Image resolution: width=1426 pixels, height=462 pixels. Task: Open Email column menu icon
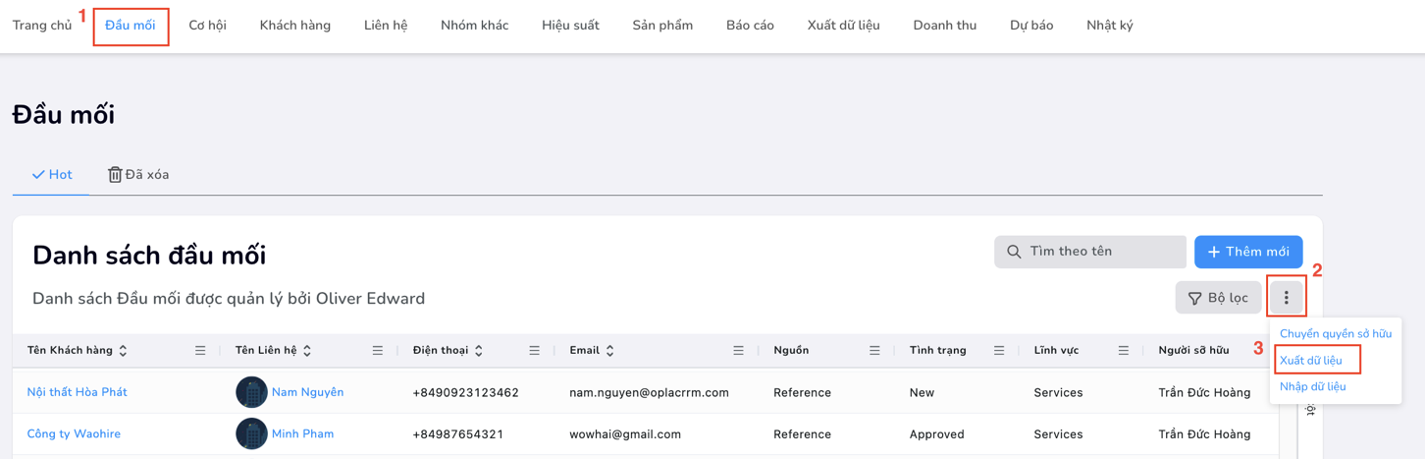pos(739,351)
